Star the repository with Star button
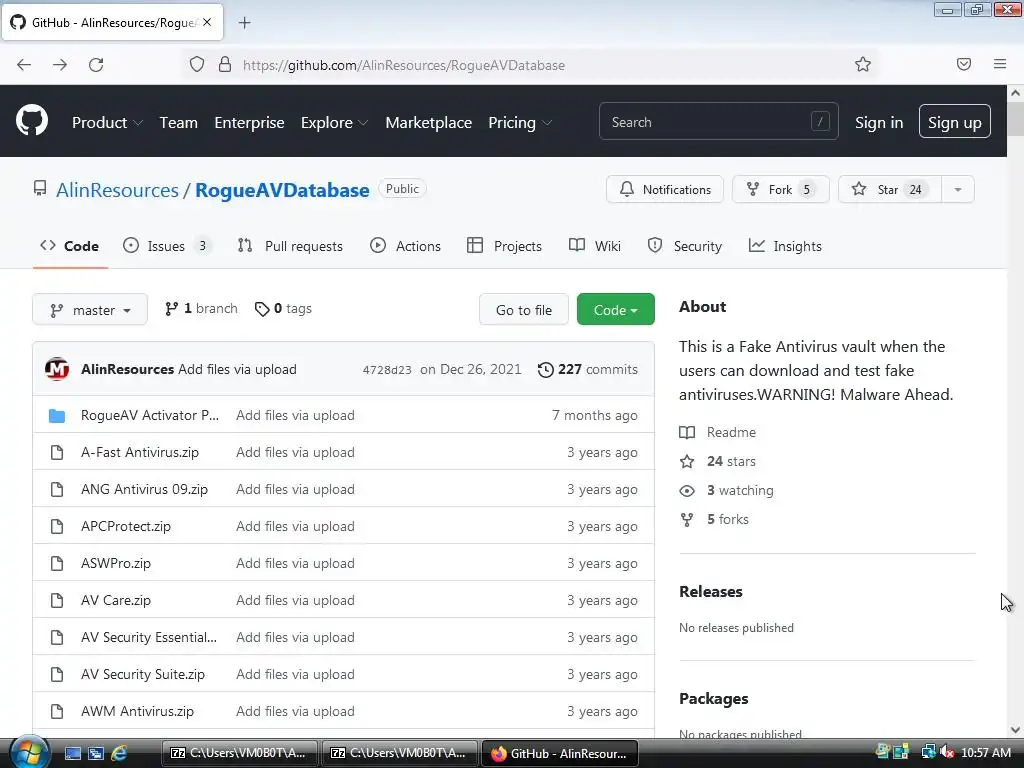 coord(889,189)
